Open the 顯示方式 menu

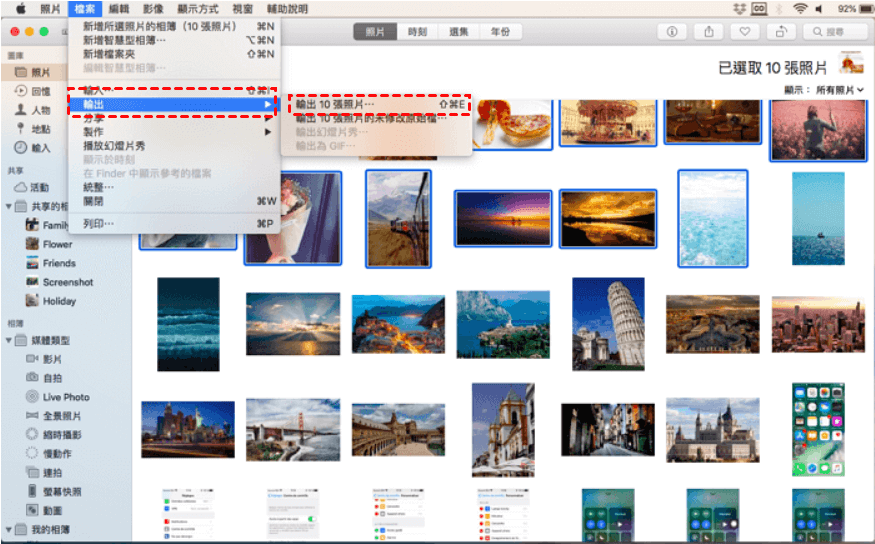(x=198, y=8)
